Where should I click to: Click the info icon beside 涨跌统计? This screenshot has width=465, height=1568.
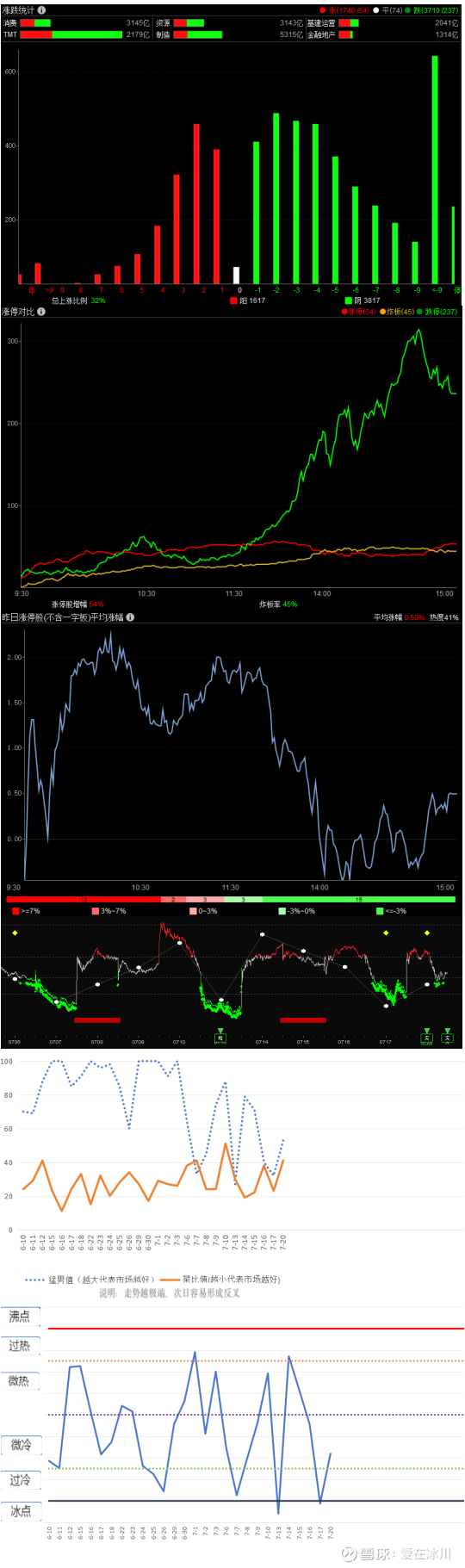pyautogui.click(x=43, y=10)
